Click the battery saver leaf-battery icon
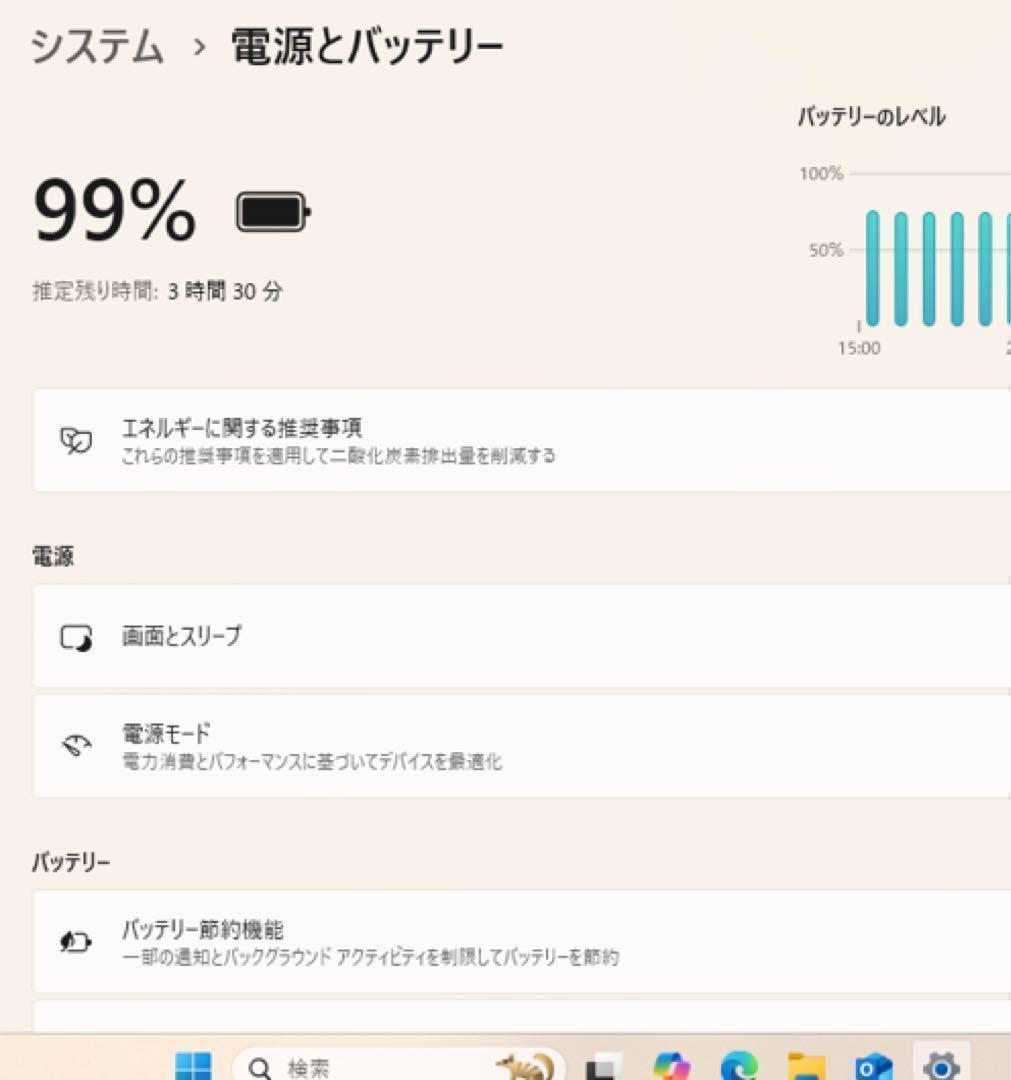Viewport: 1011px width, 1080px height. pos(76,942)
